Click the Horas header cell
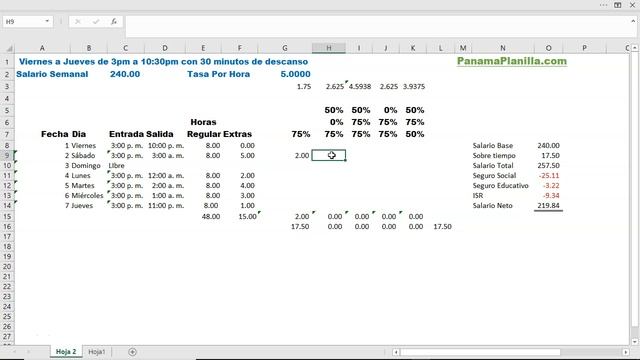640x360 pixels. [203, 122]
